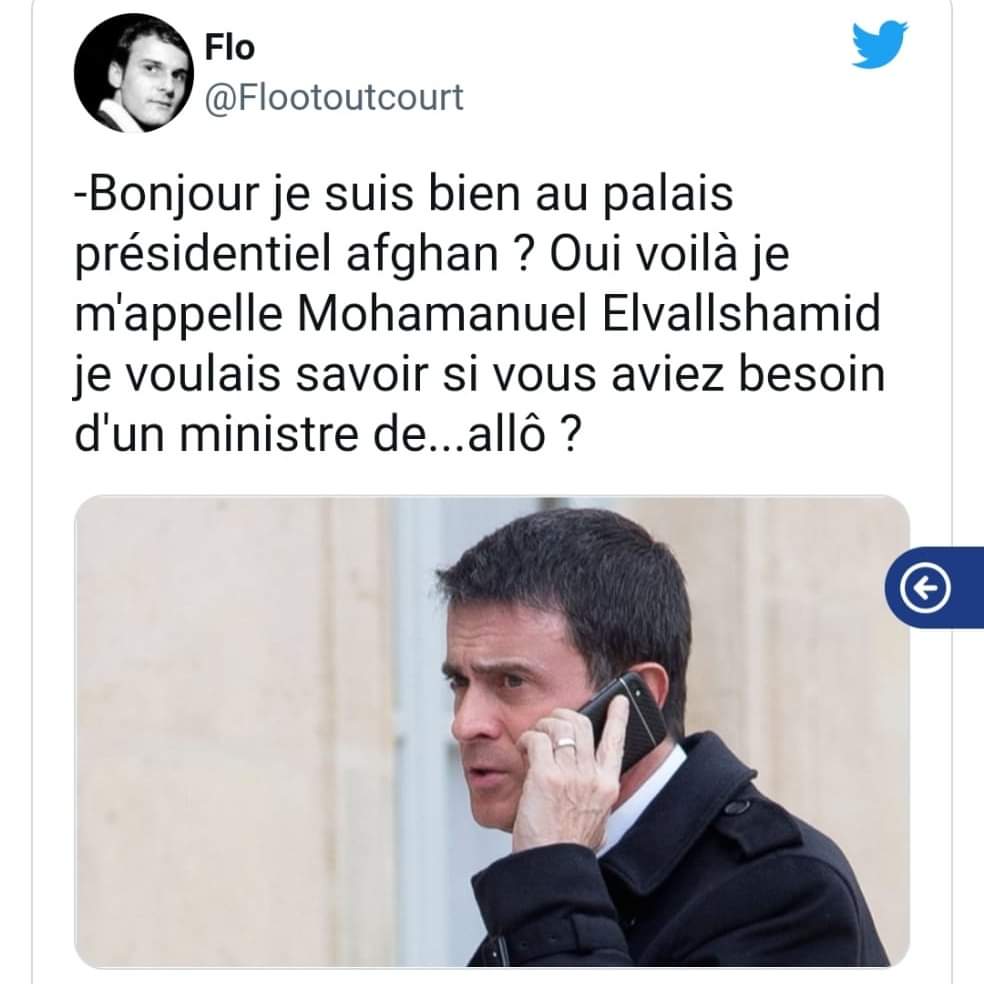Click the smartphone held in the photo
Image resolution: width=984 pixels, height=984 pixels.
click(x=624, y=720)
